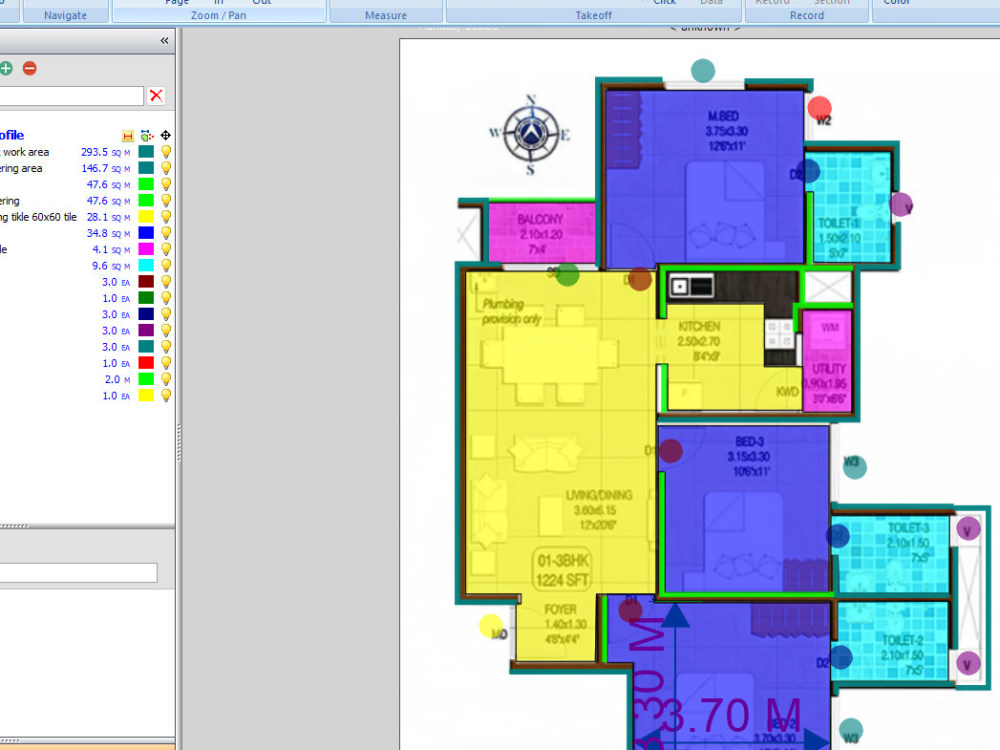Click the 2.0 M value
The image size is (1000, 750).
(117, 379)
